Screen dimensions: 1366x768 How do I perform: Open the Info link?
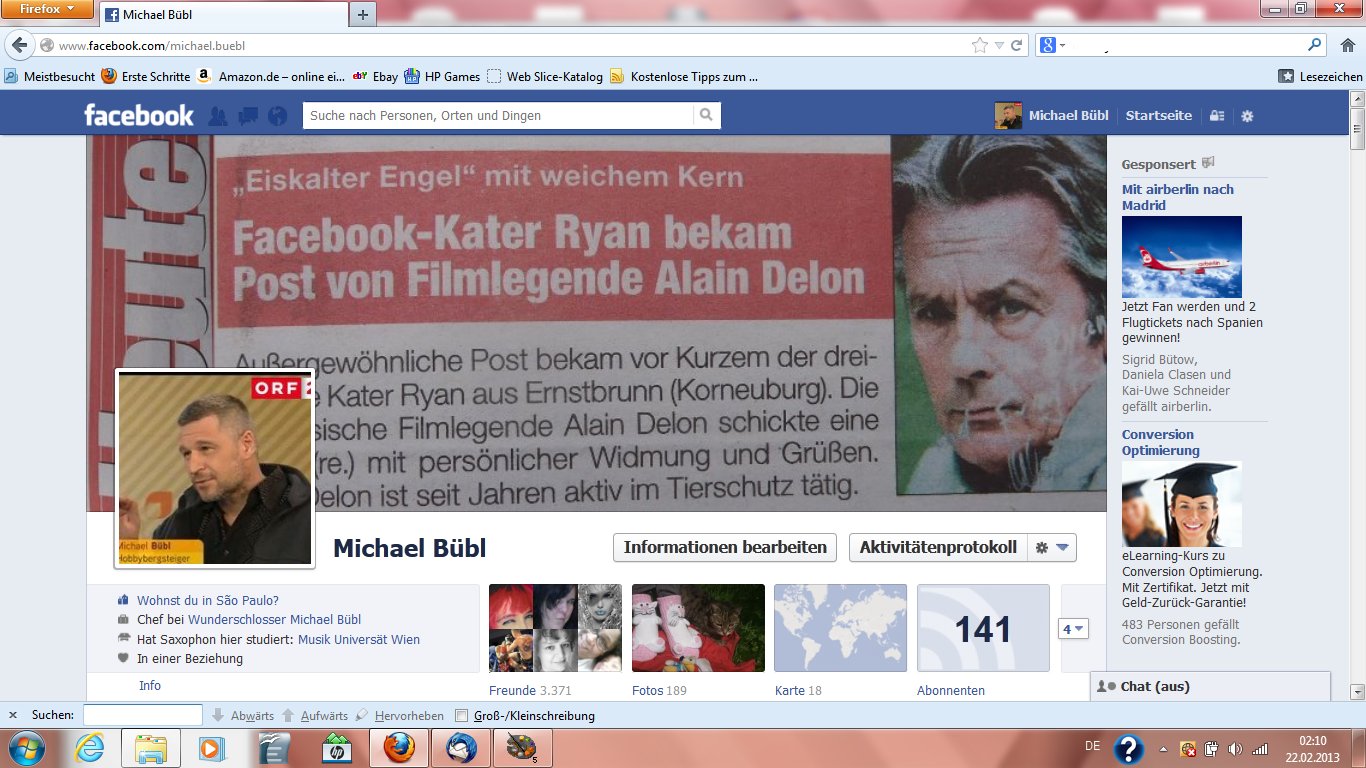150,686
